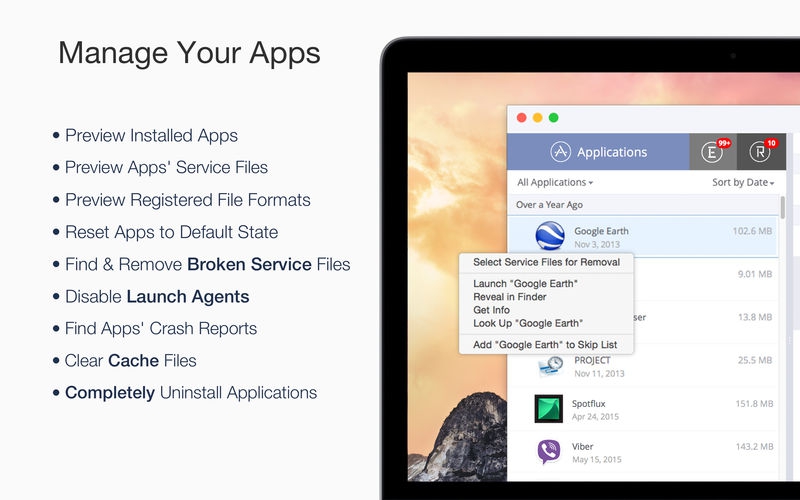Click Preview Apps' Service Files text
Image resolution: width=800 pixels, height=500 pixels.
166,167
